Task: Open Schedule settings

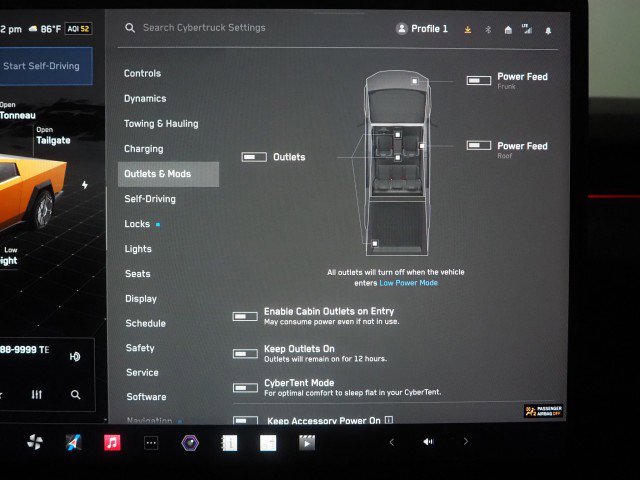Action: point(145,323)
